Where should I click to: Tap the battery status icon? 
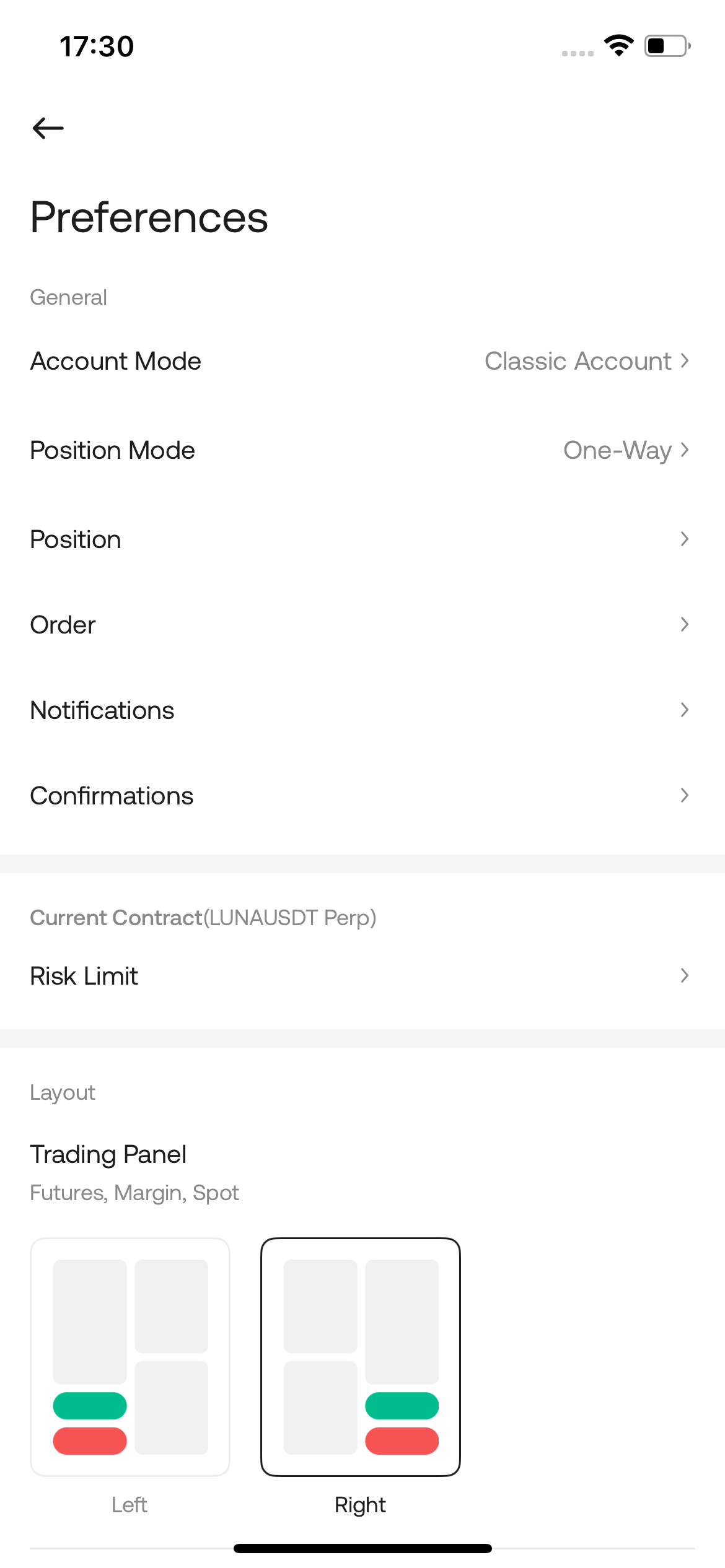(667, 46)
